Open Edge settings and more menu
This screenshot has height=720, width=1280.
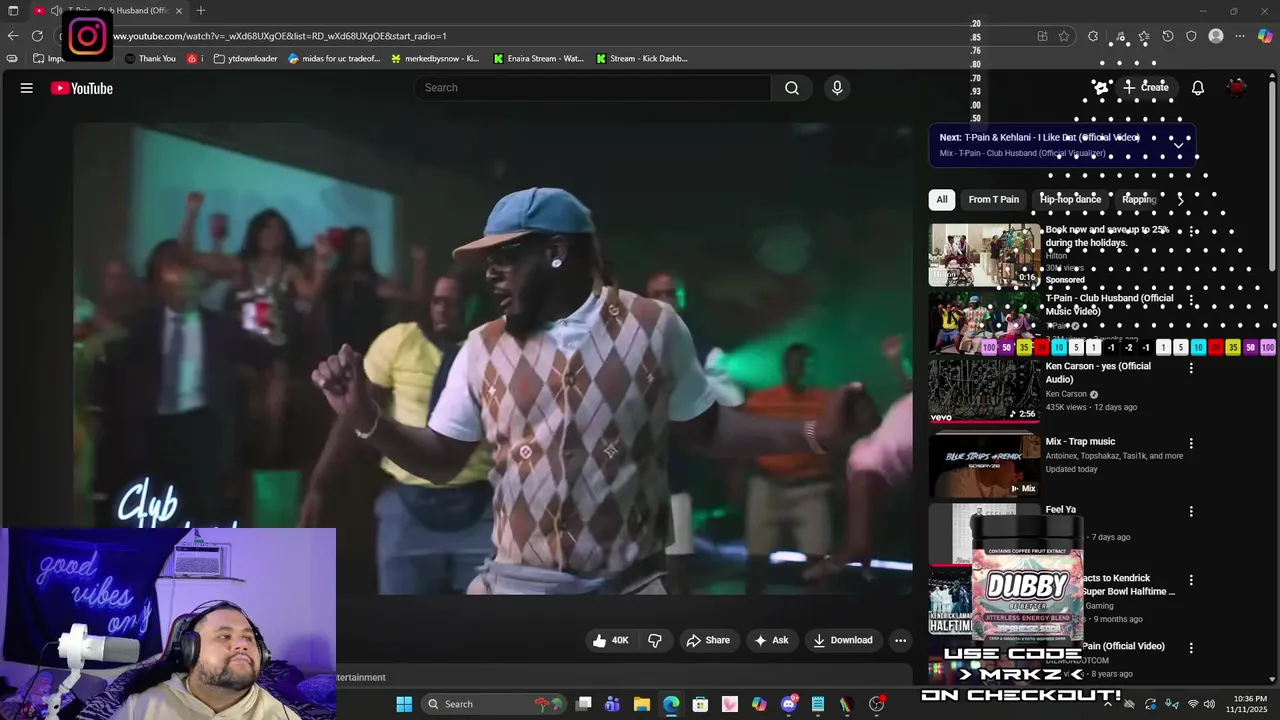[x=1240, y=36]
